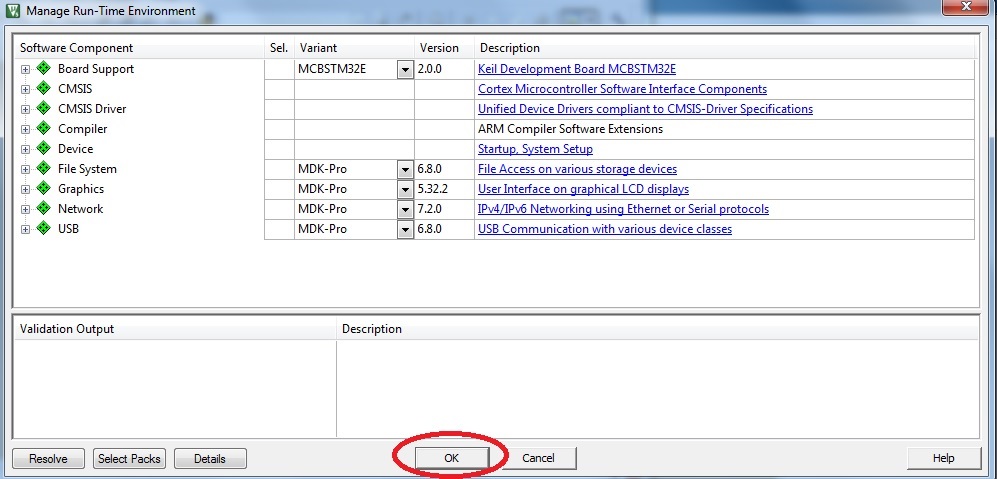Click Board Support version 2.0.0 cell
The image size is (997, 479).
click(444, 69)
